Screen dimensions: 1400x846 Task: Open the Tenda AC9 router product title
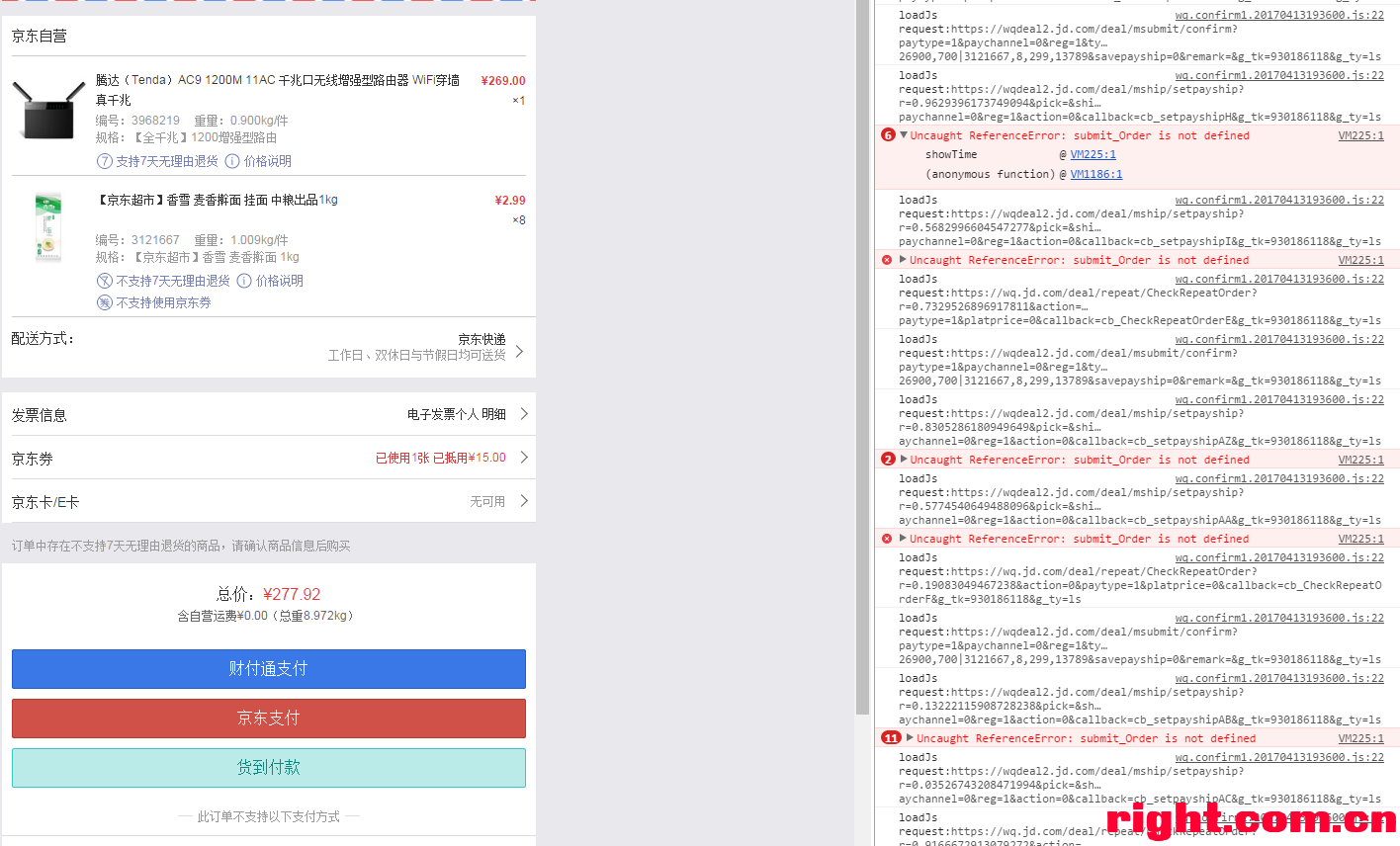[278, 90]
